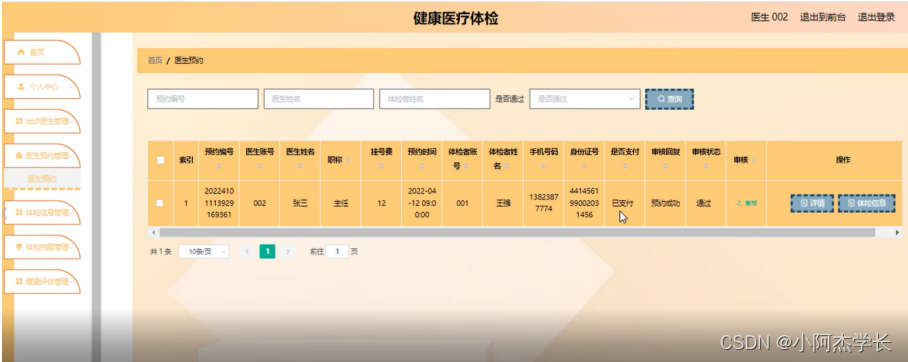Go to previous page arrow

[x=248, y=252]
